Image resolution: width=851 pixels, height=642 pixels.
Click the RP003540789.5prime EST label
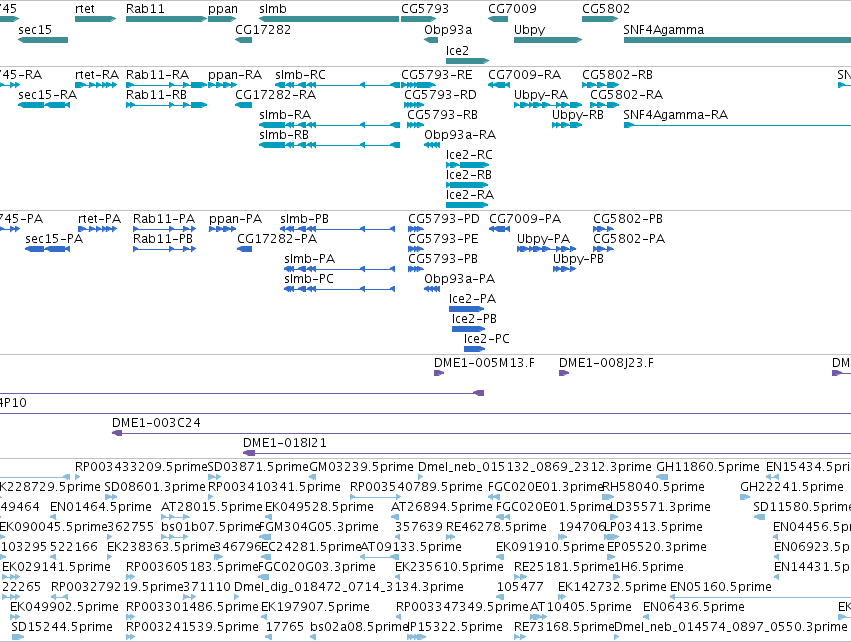coord(416,487)
